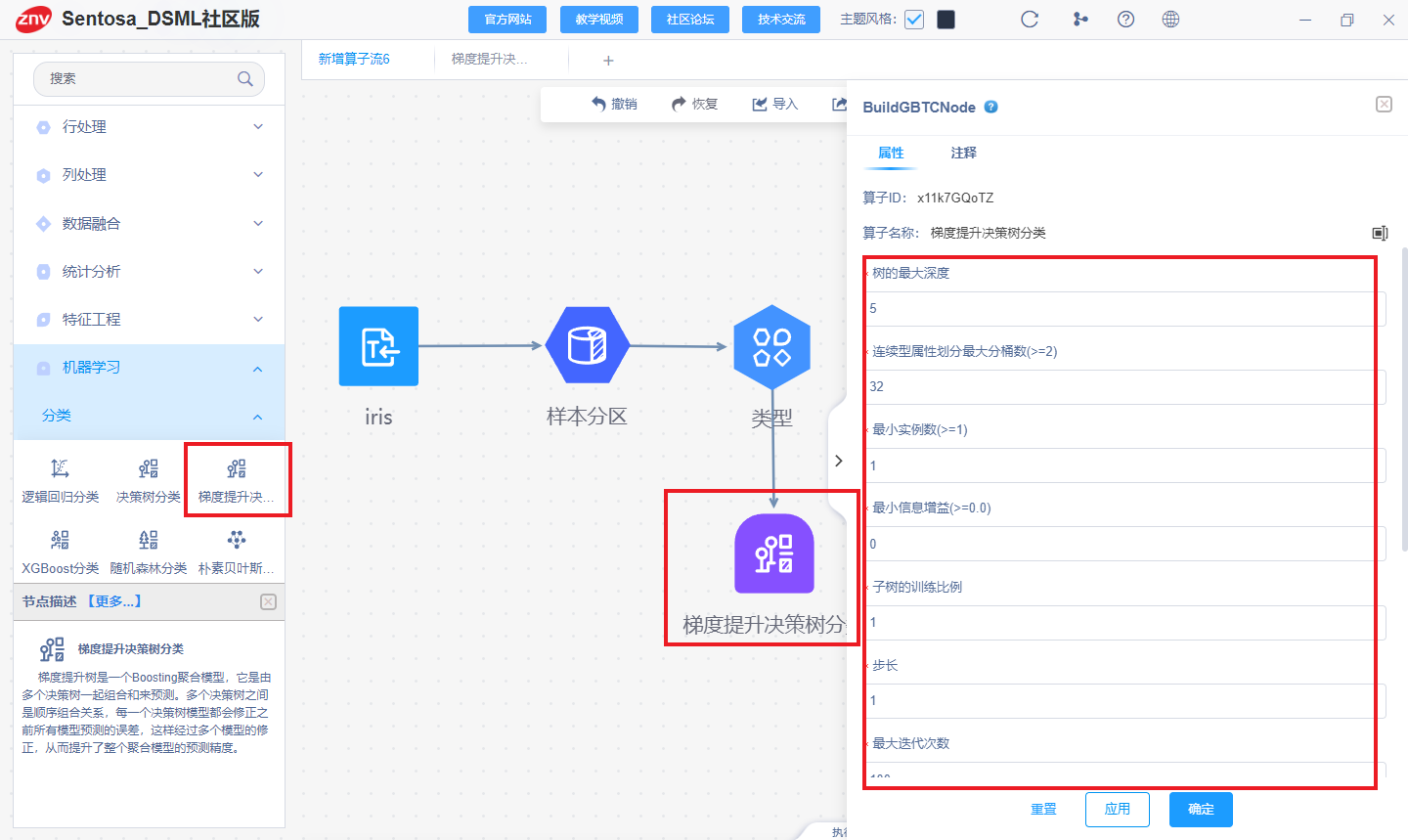
Task: Click the 确定 confirm button
Action: pos(1201,810)
